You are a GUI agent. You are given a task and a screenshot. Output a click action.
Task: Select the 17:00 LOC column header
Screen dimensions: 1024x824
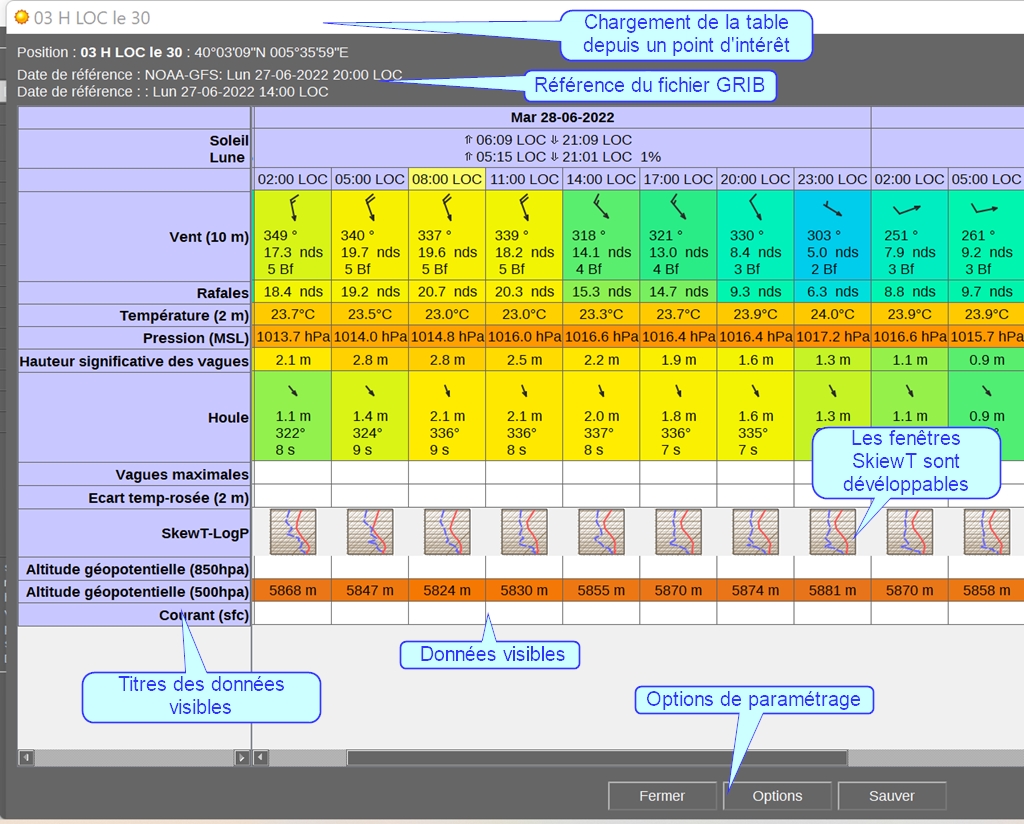(x=679, y=180)
